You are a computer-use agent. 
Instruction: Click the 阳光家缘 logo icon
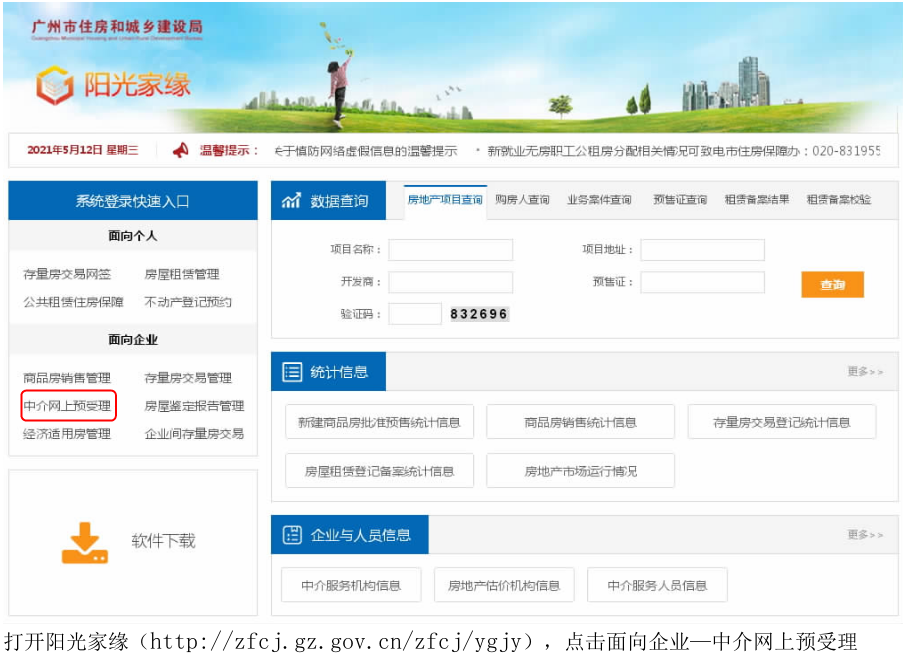55,85
